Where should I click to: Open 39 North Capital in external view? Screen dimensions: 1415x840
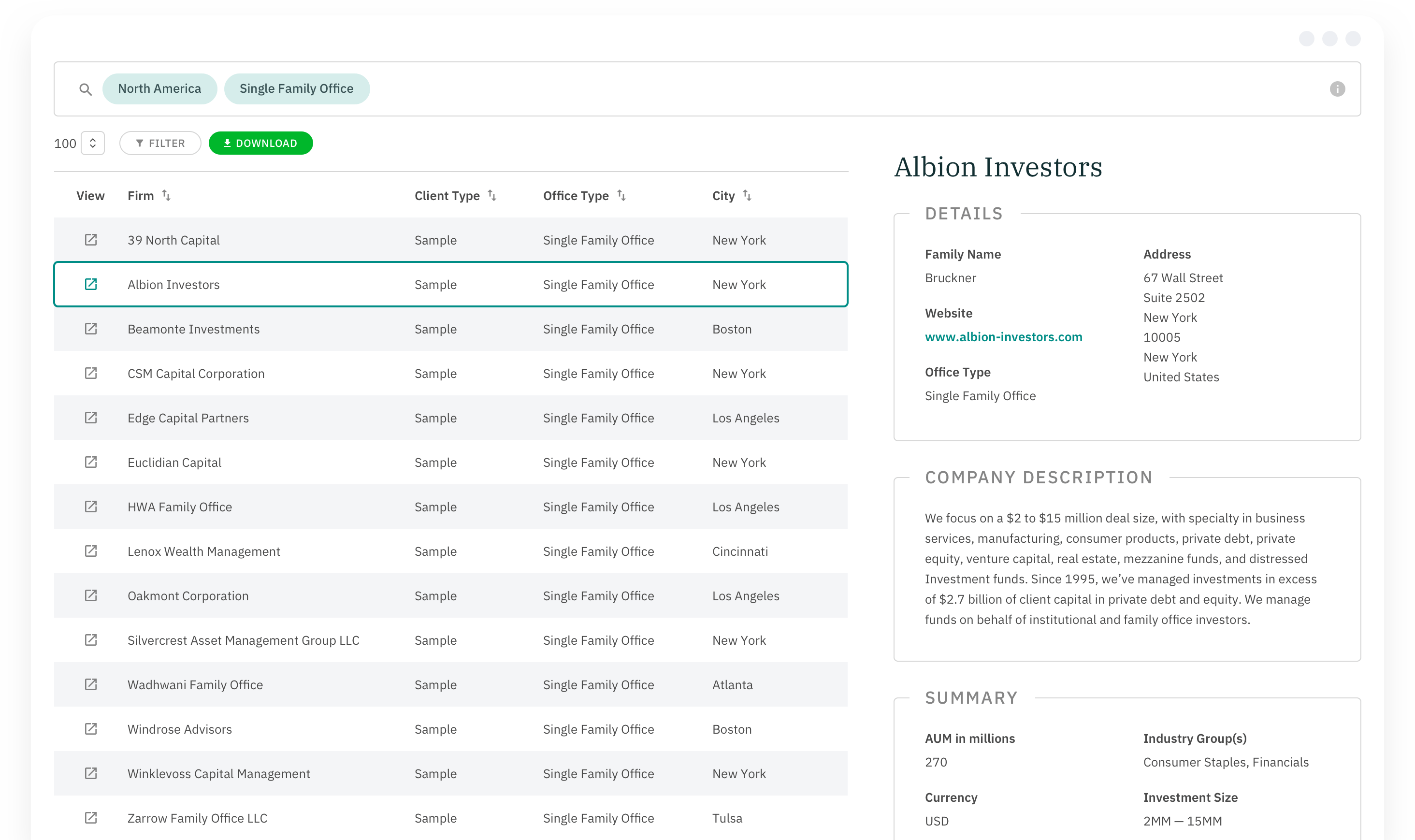tap(90, 239)
